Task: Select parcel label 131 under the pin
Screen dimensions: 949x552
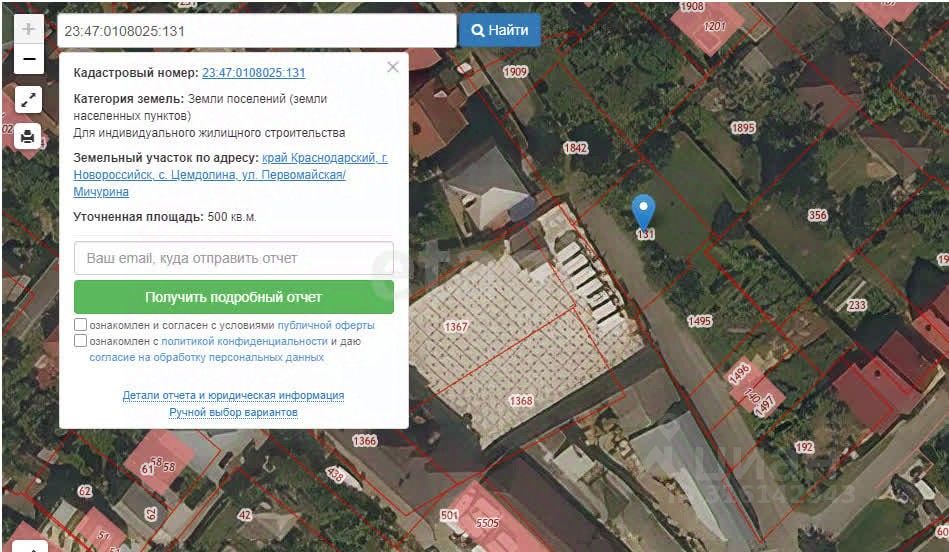Action: point(645,234)
